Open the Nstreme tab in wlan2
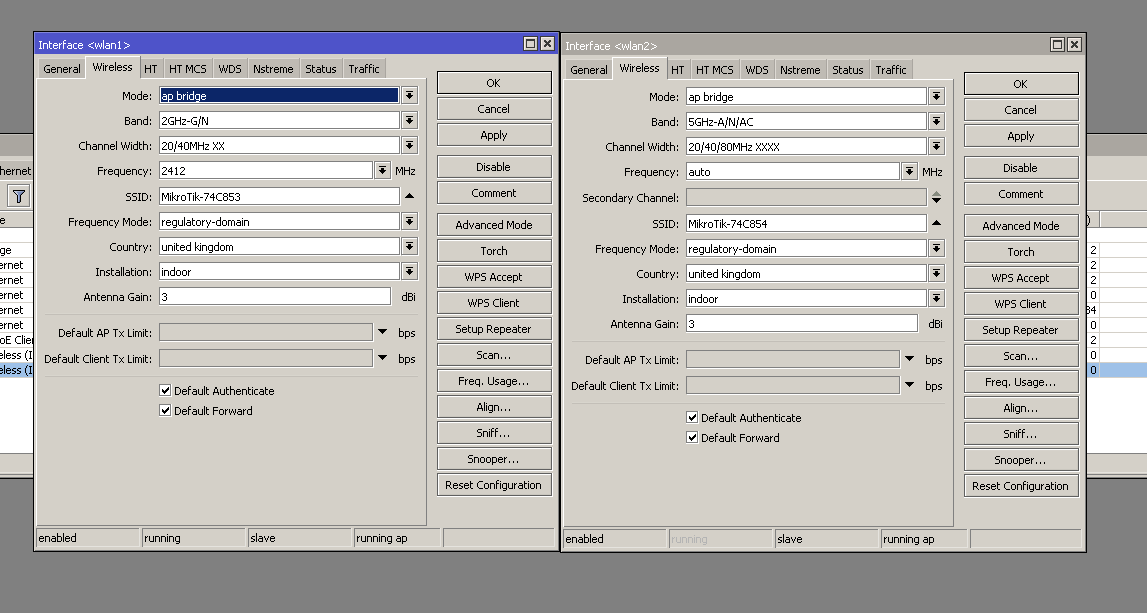This screenshot has height=613, width=1147. (799, 70)
